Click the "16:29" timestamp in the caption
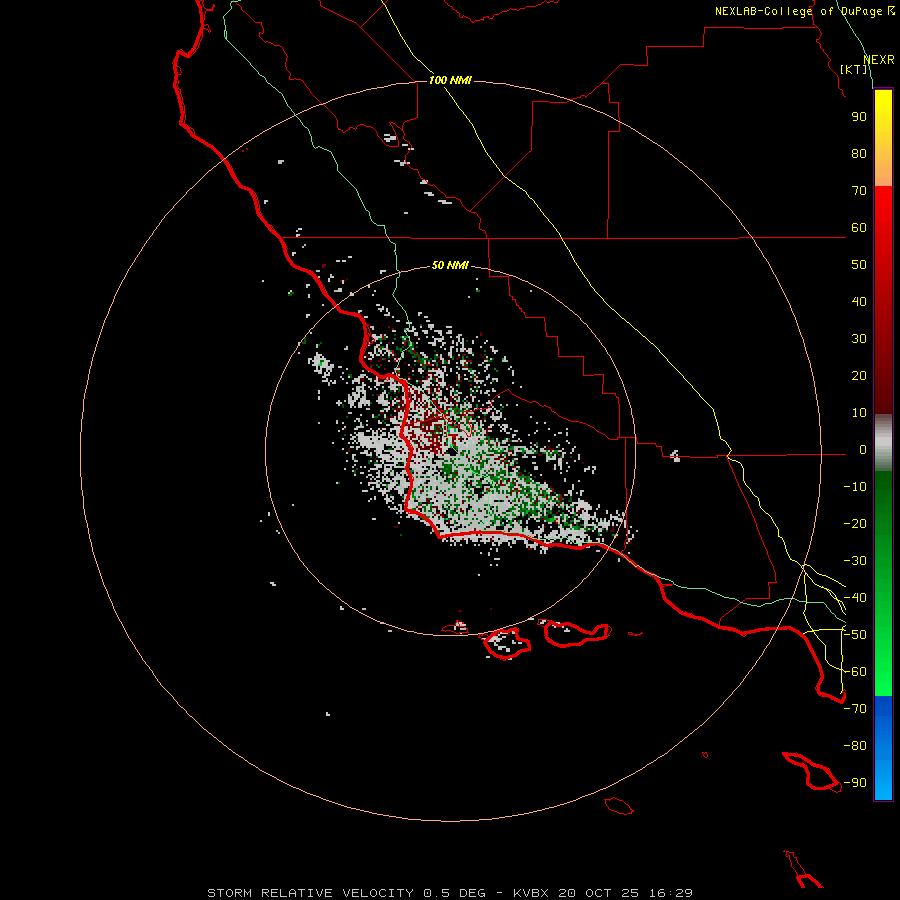This screenshot has width=900, height=900. [671, 893]
